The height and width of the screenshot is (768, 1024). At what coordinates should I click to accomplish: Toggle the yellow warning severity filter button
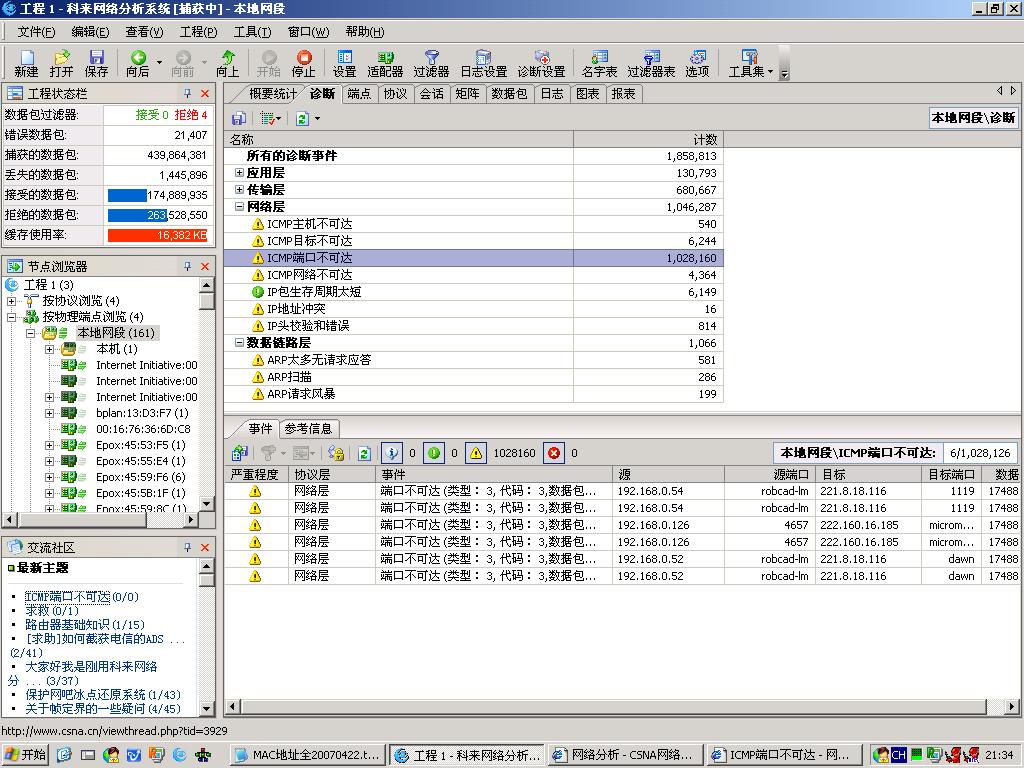tap(476, 453)
